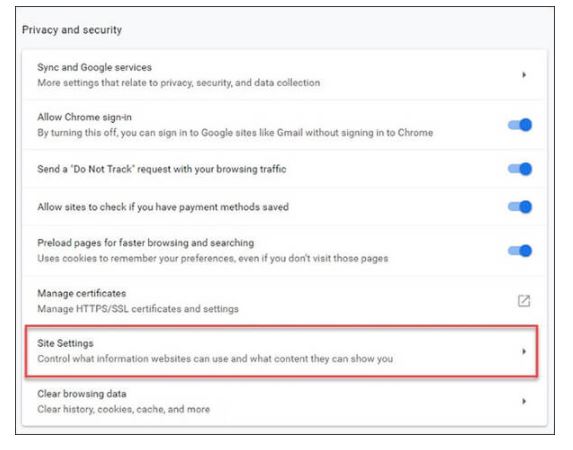Click arrow icon beside Sync and Google services
The width and height of the screenshot is (573, 450).
point(524,75)
